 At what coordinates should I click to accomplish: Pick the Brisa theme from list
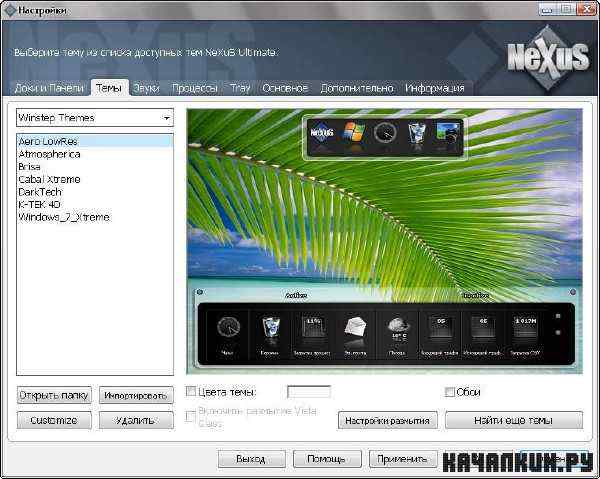pos(95,166)
